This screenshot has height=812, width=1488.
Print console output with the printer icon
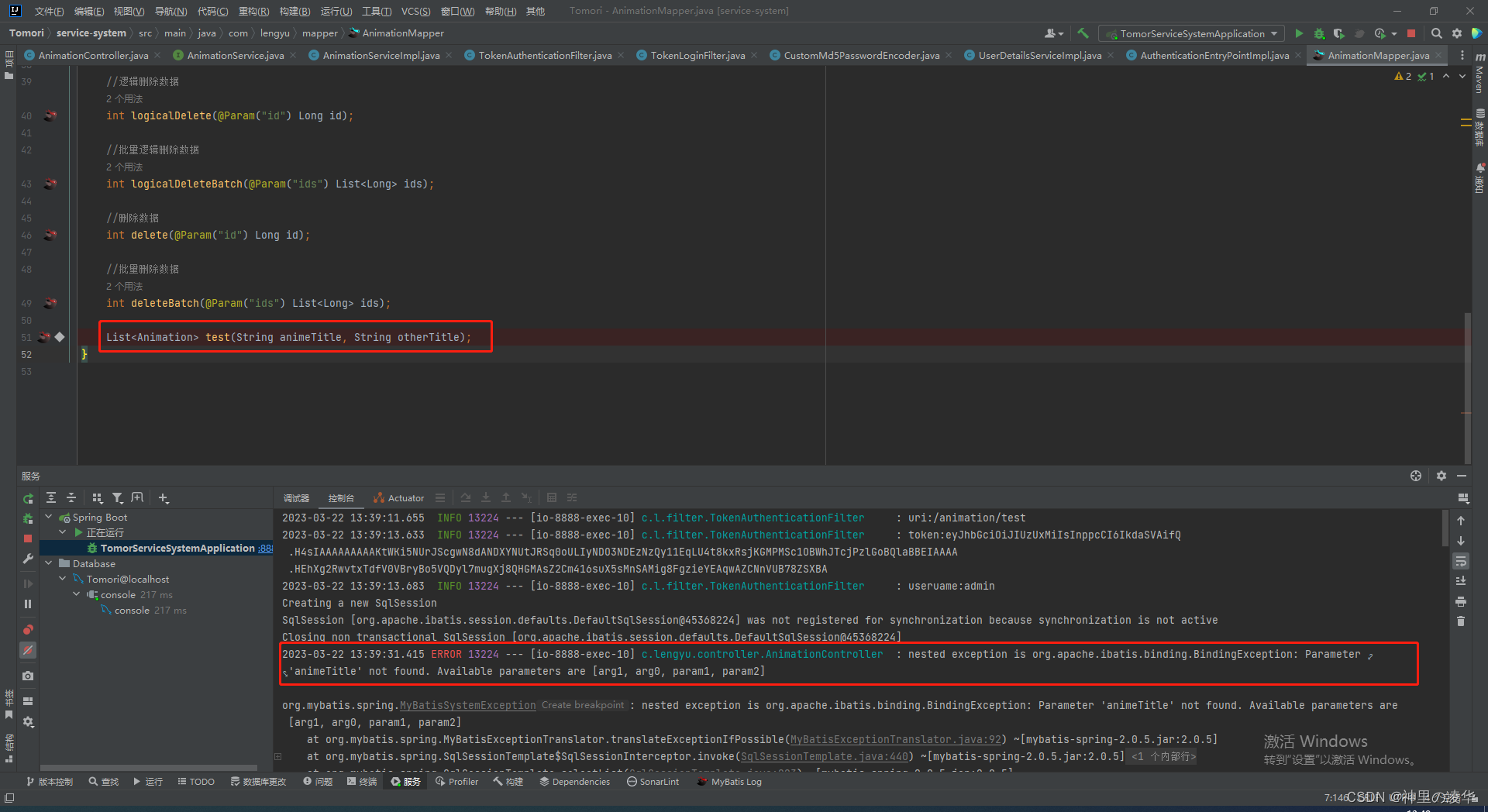point(1461,601)
